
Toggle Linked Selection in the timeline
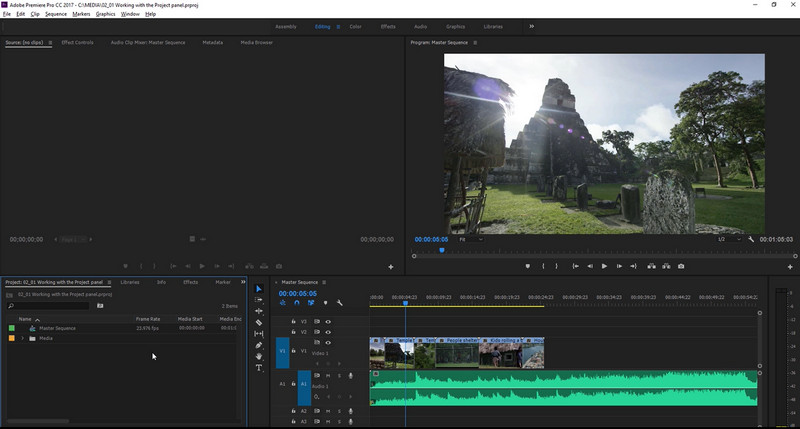311,303
